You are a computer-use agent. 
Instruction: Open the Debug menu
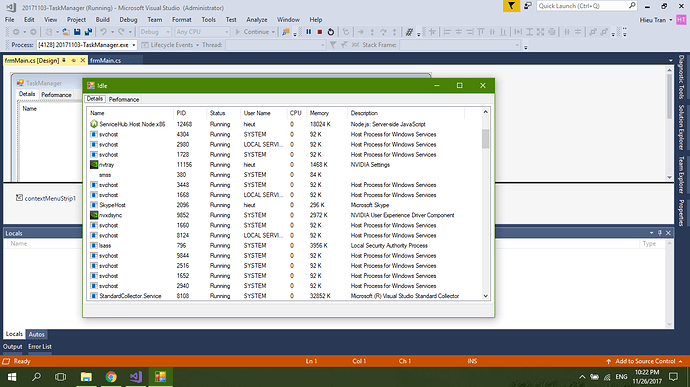tap(128, 20)
